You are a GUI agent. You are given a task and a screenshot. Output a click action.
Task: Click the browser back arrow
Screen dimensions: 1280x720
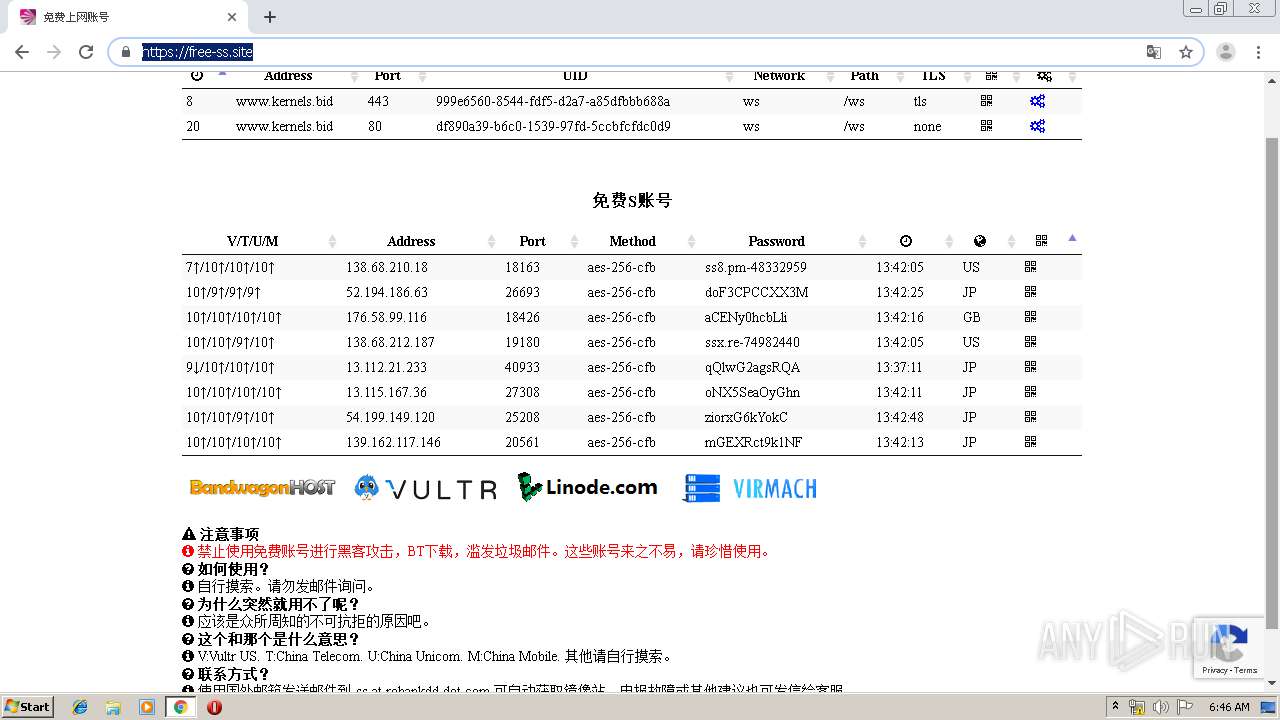pos(22,52)
